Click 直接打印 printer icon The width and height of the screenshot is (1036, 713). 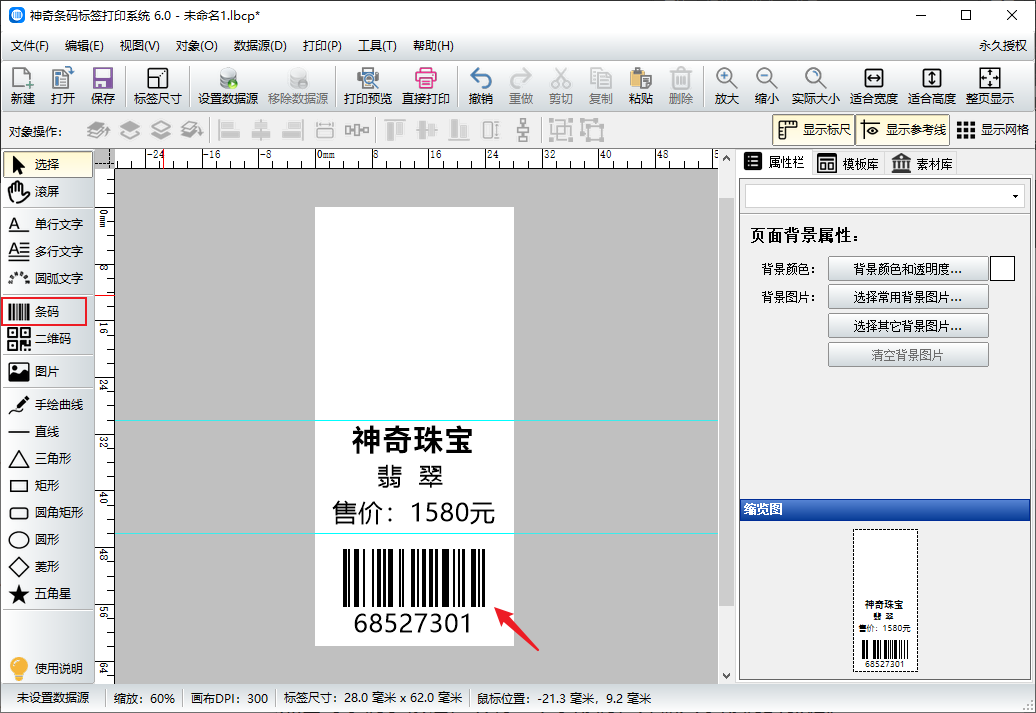pyautogui.click(x=426, y=86)
